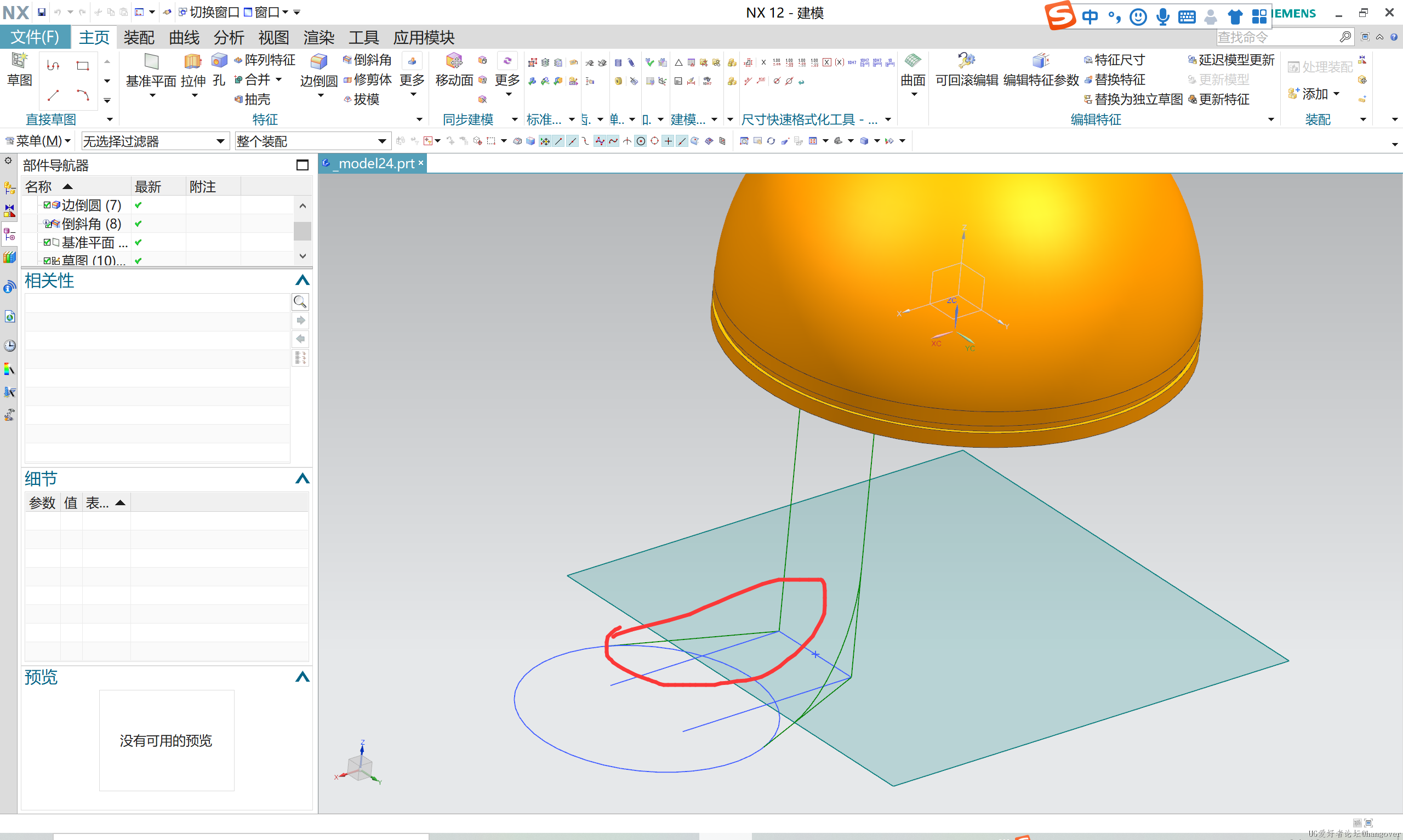The width and height of the screenshot is (1403, 840).
Task: Click the 阵列特征 pattern feature button
Action: click(264, 60)
